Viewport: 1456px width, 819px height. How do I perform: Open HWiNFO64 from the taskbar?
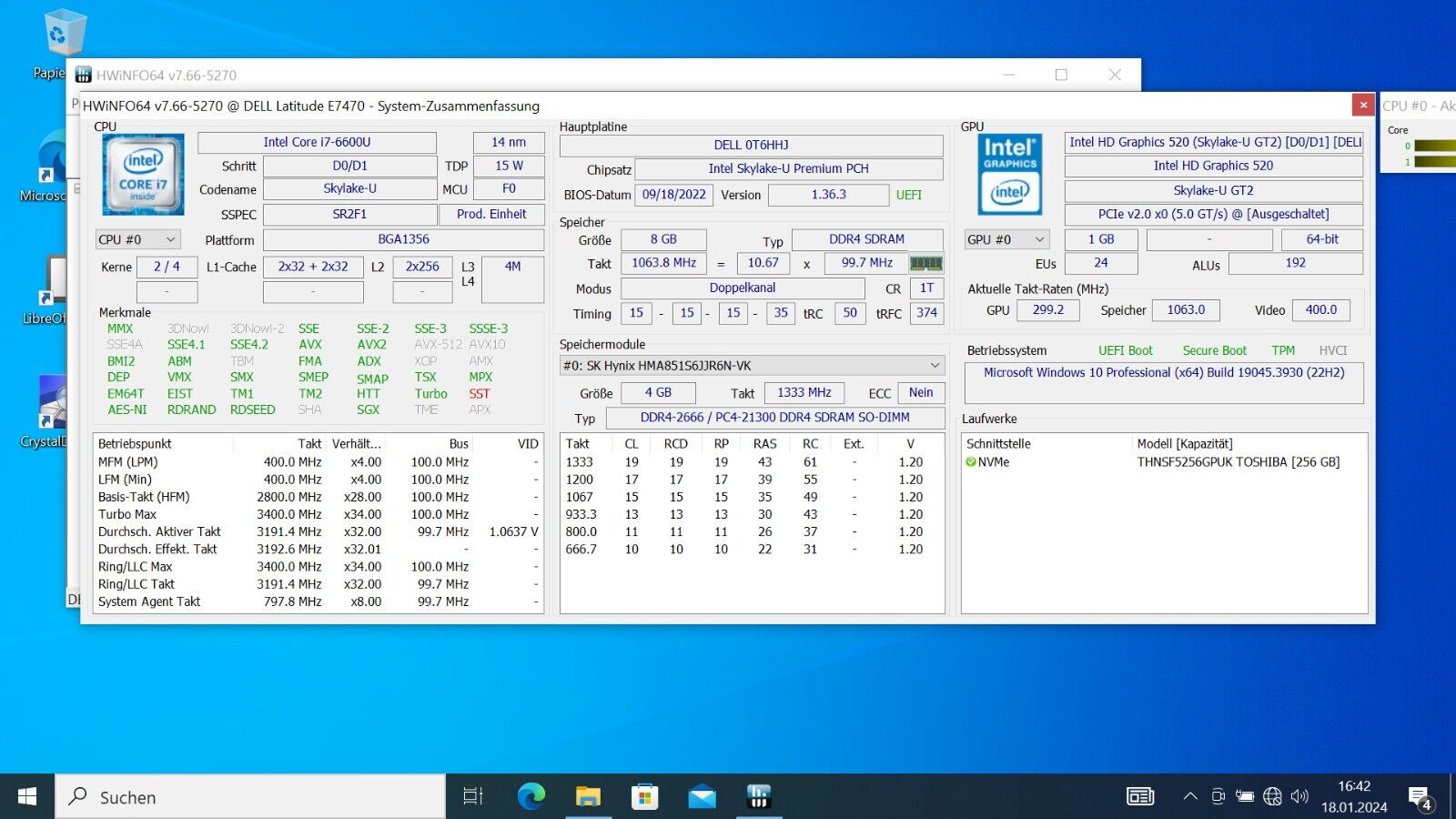click(x=758, y=797)
